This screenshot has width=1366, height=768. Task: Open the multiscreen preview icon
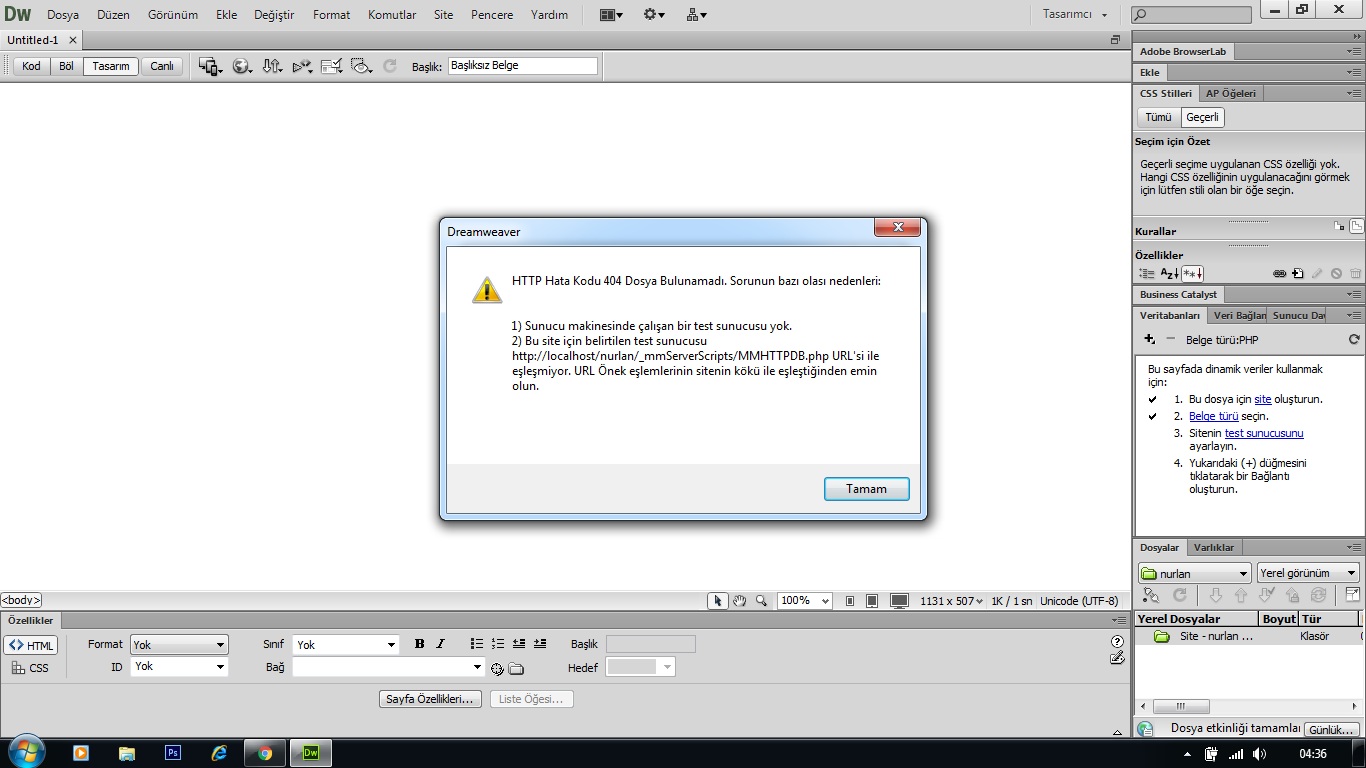click(x=209, y=66)
